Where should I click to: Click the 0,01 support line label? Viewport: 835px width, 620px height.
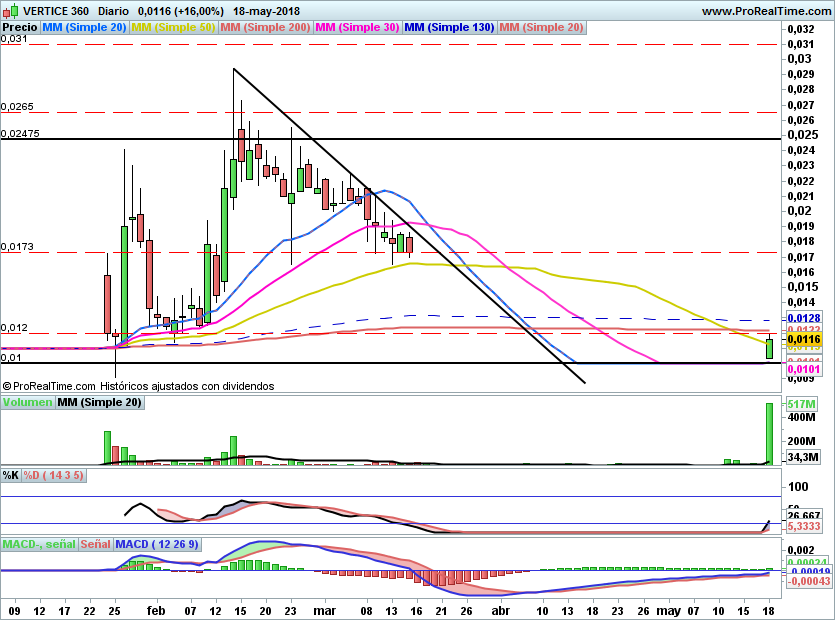click(11, 357)
